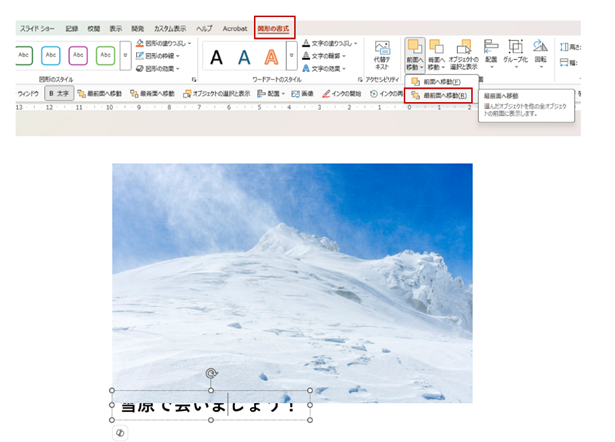Click the rotation handle above the text box

[211, 373]
